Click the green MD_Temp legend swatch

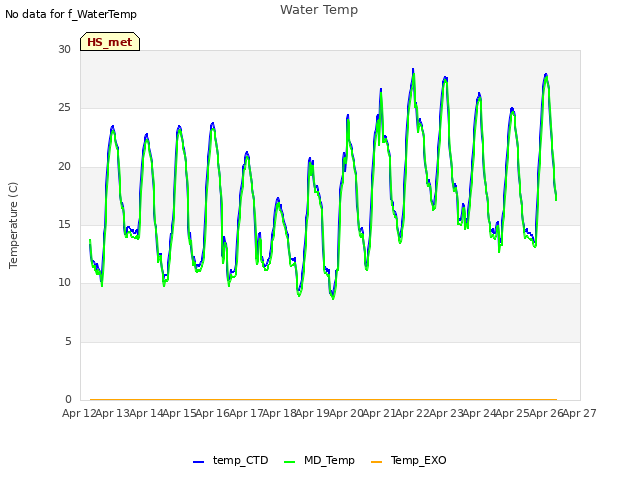pyautogui.click(x=289, y=462)
